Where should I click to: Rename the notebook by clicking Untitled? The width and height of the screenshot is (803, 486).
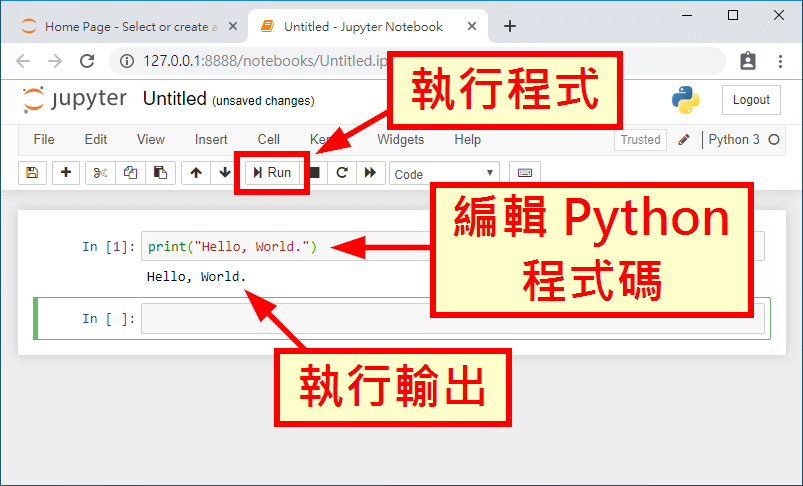pyautogui.click(x=175, y=99)
